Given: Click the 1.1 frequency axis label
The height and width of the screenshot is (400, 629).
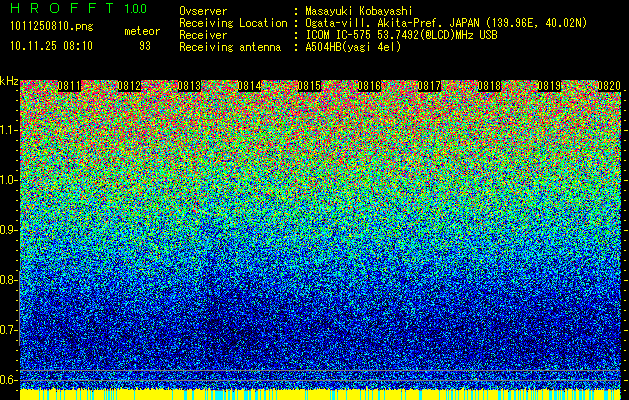Looking at the screenshot, I should pos(9,130).
